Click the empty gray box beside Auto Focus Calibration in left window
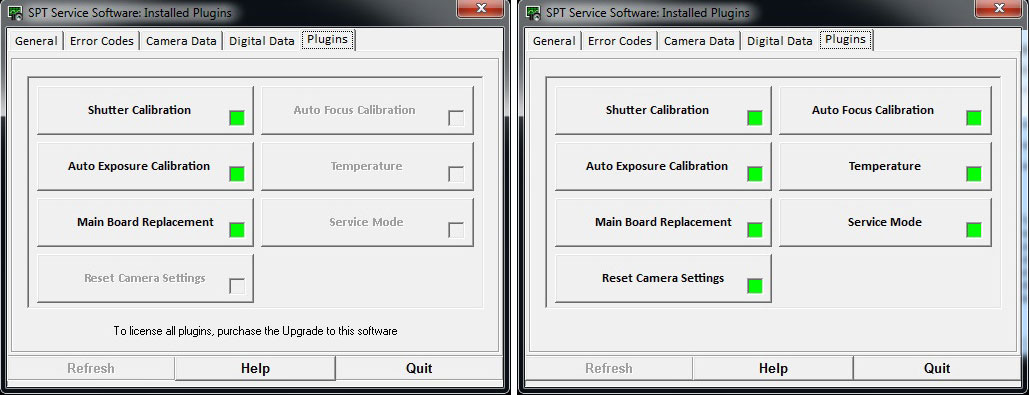The image size is (1030, 395). (456, 118)
